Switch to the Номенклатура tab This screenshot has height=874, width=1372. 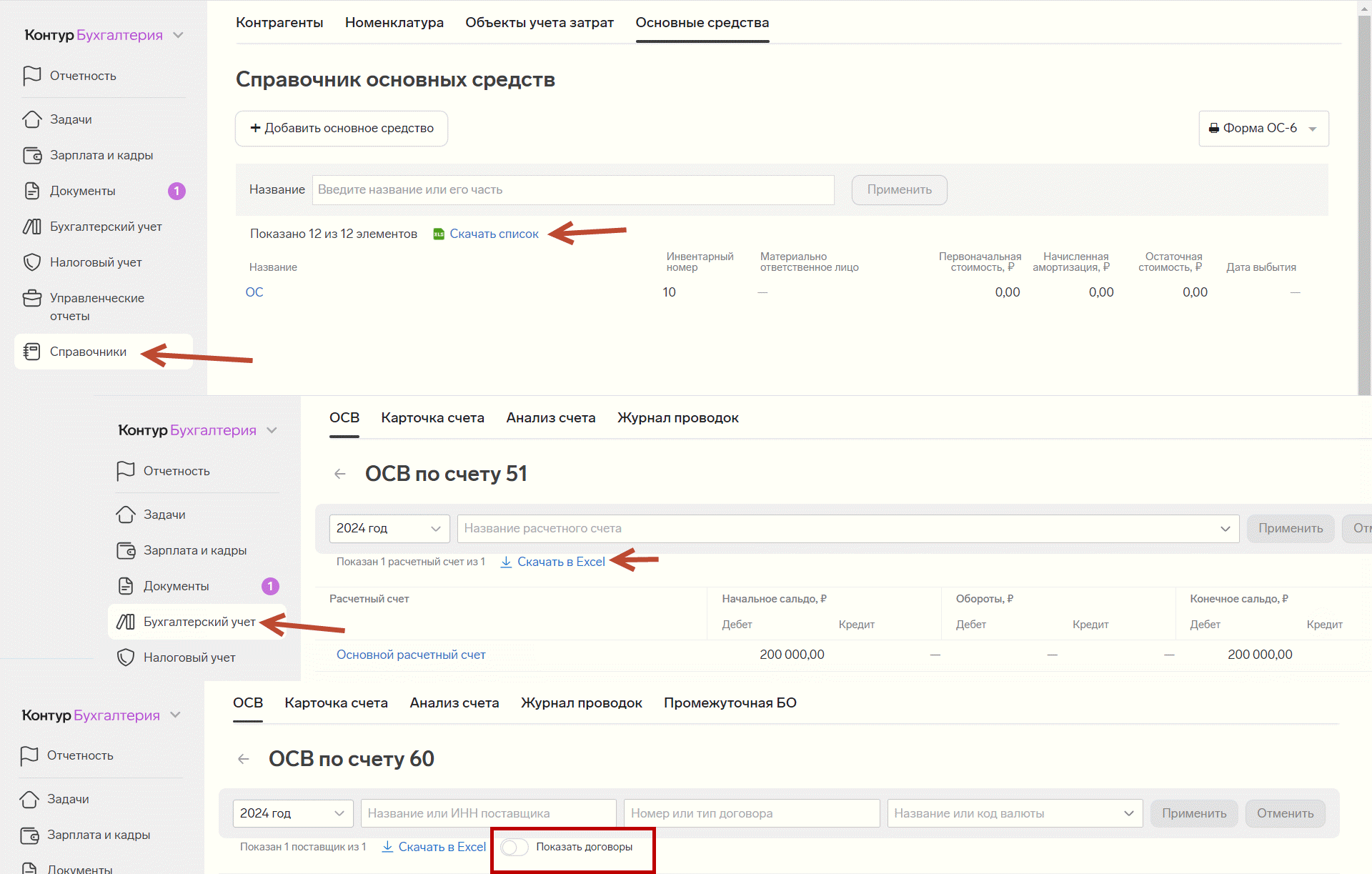394,23
